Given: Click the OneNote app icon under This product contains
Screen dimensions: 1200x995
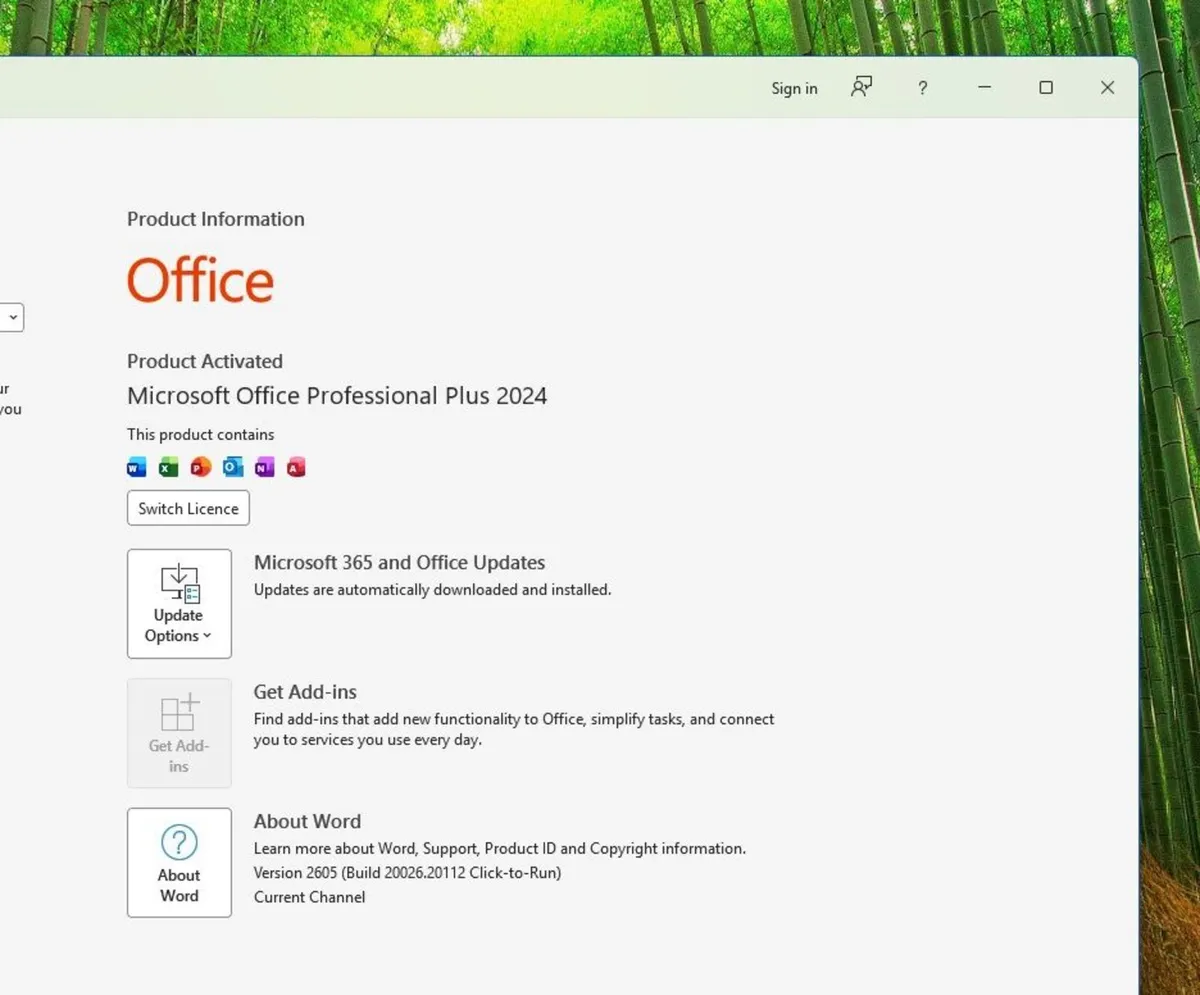Looking at the screenshot, I should tap(264, 467).
